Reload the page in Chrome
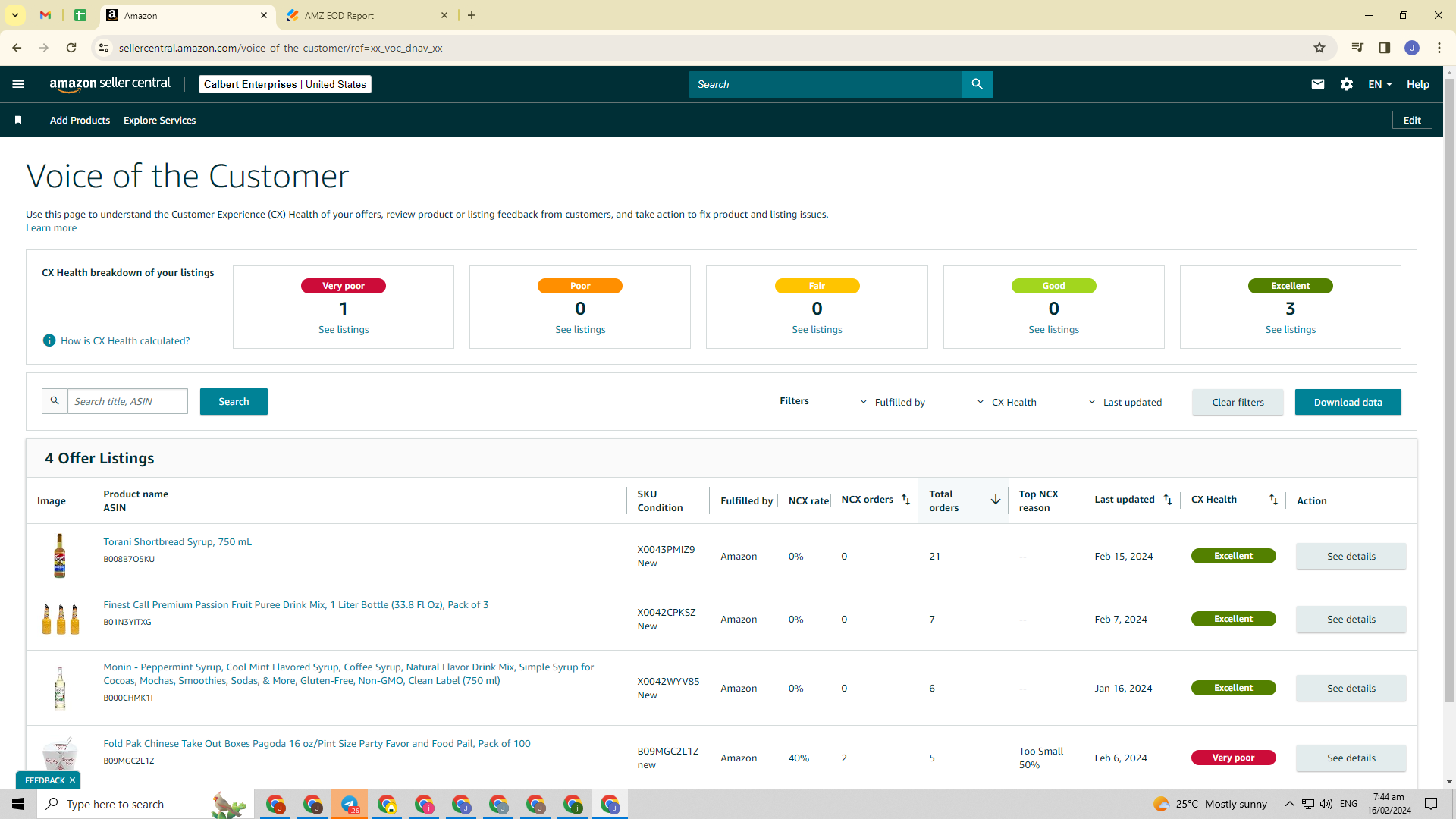 coord(71,48)
